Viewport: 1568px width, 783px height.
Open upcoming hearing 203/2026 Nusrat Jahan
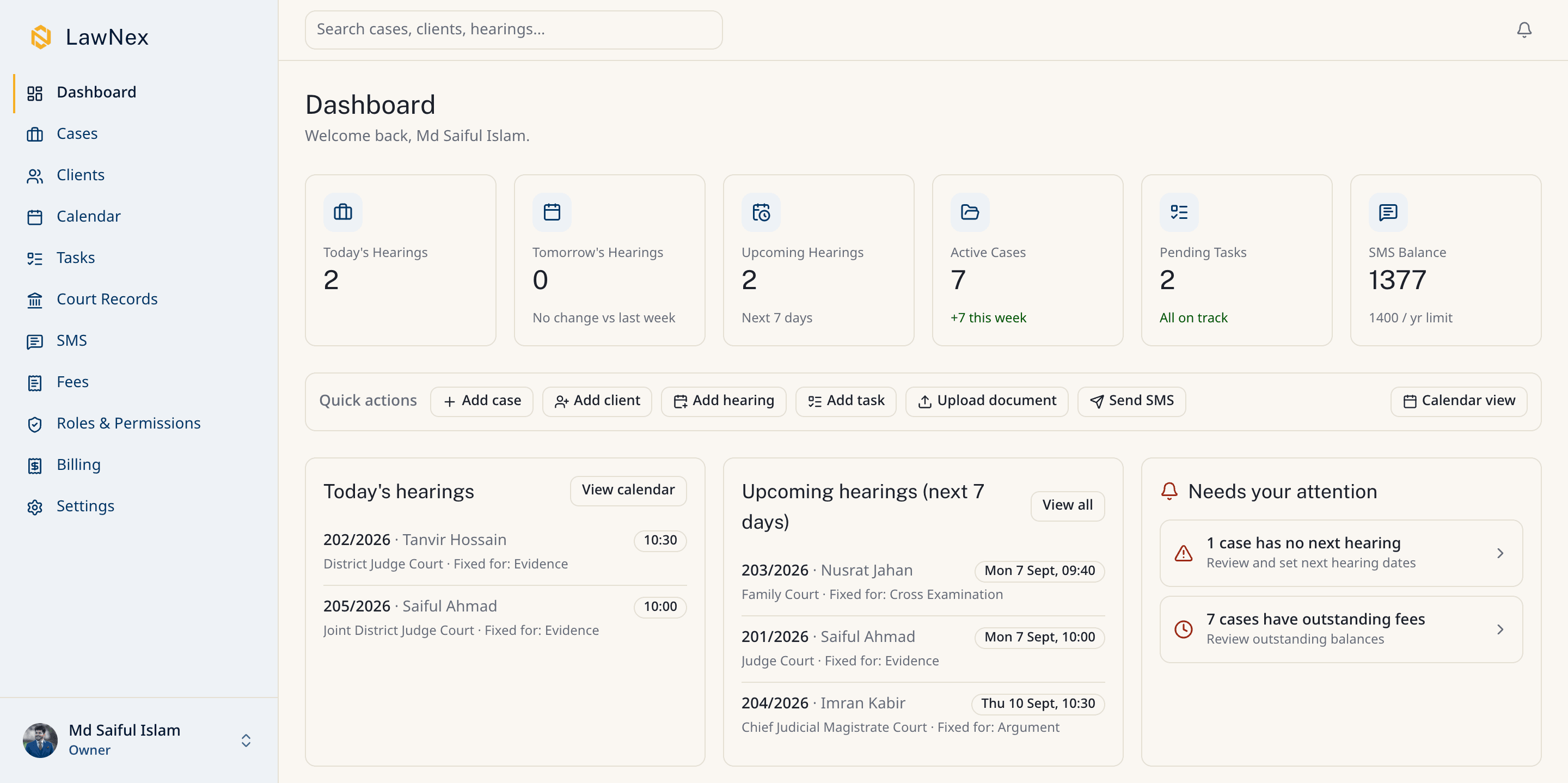[x=923, y=582]
